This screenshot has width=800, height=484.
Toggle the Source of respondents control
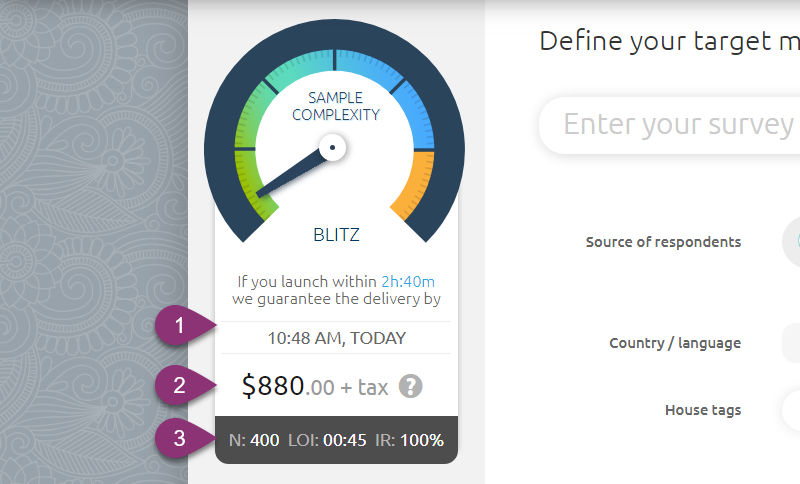click(x=792, y=241)
